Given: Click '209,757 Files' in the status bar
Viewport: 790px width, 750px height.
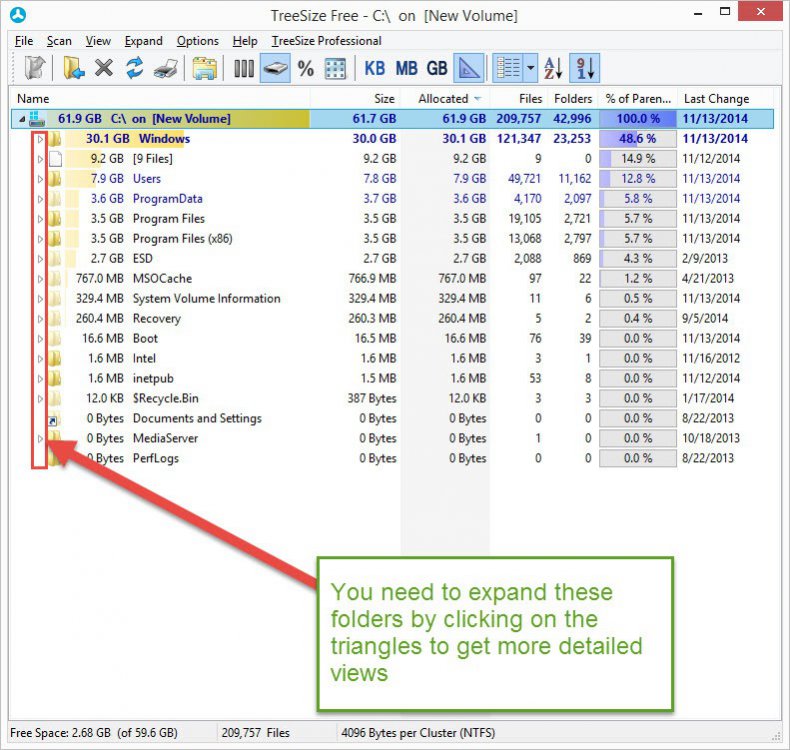Looking at the screenshot, I should click(x=255, y=732).
